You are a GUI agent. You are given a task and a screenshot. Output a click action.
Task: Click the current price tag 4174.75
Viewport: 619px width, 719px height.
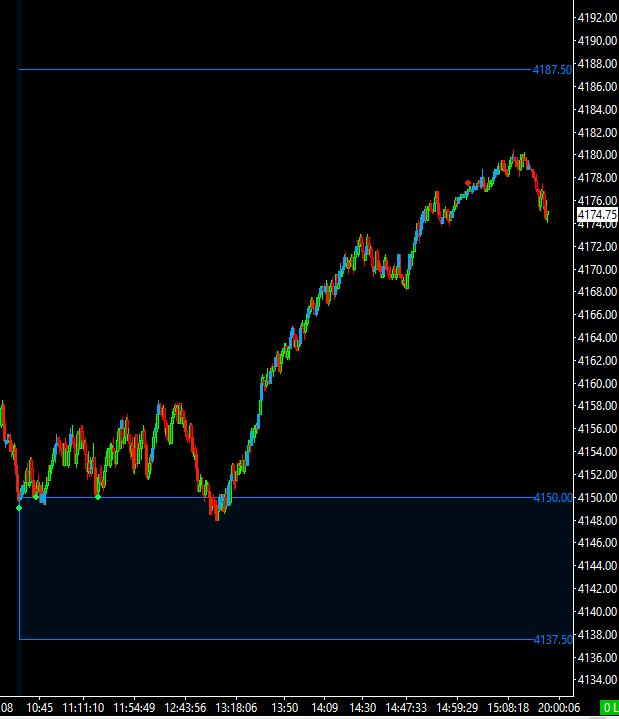tap(597, 215)
